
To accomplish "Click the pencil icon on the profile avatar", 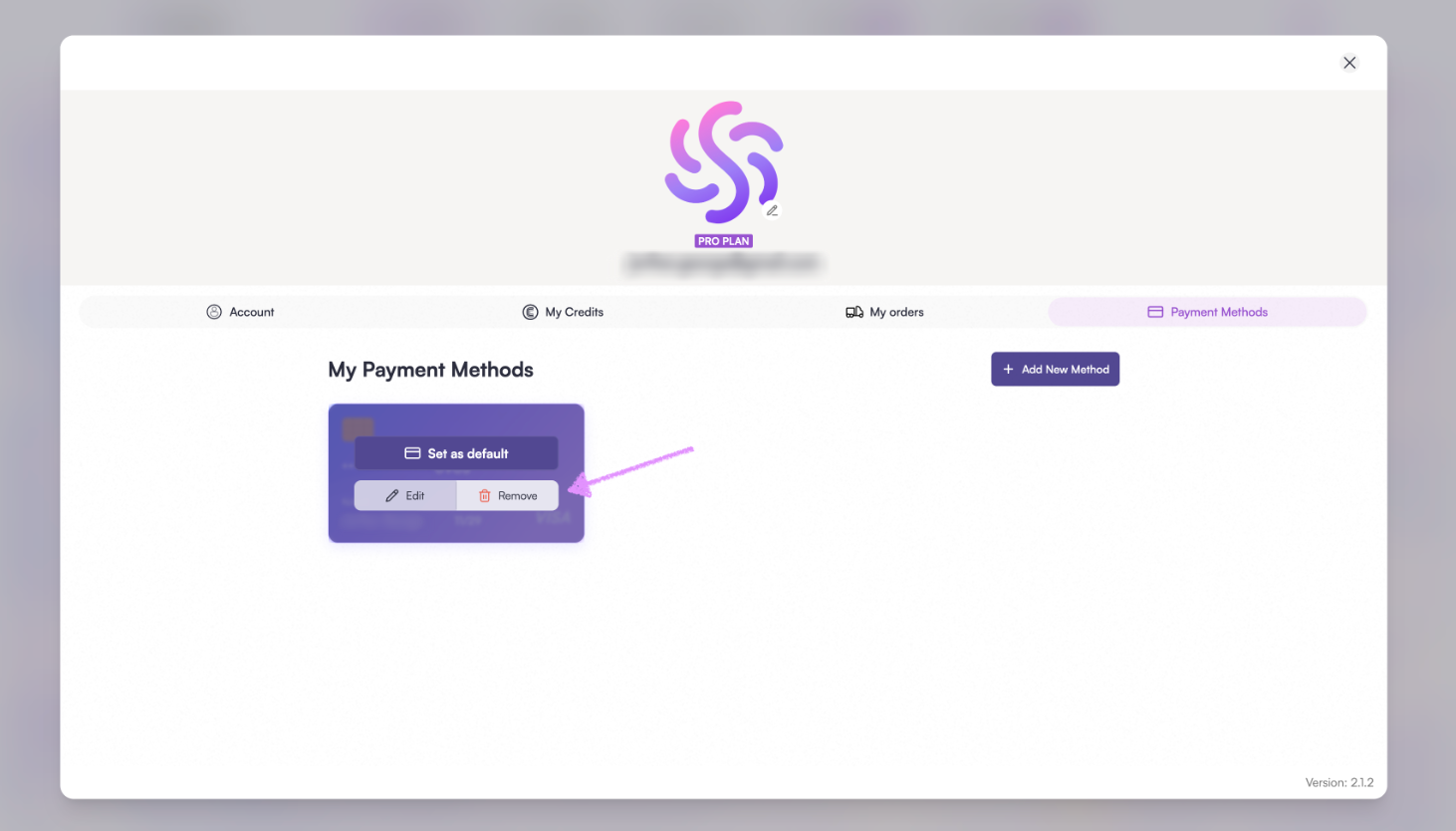I will [x=772, y=210].
